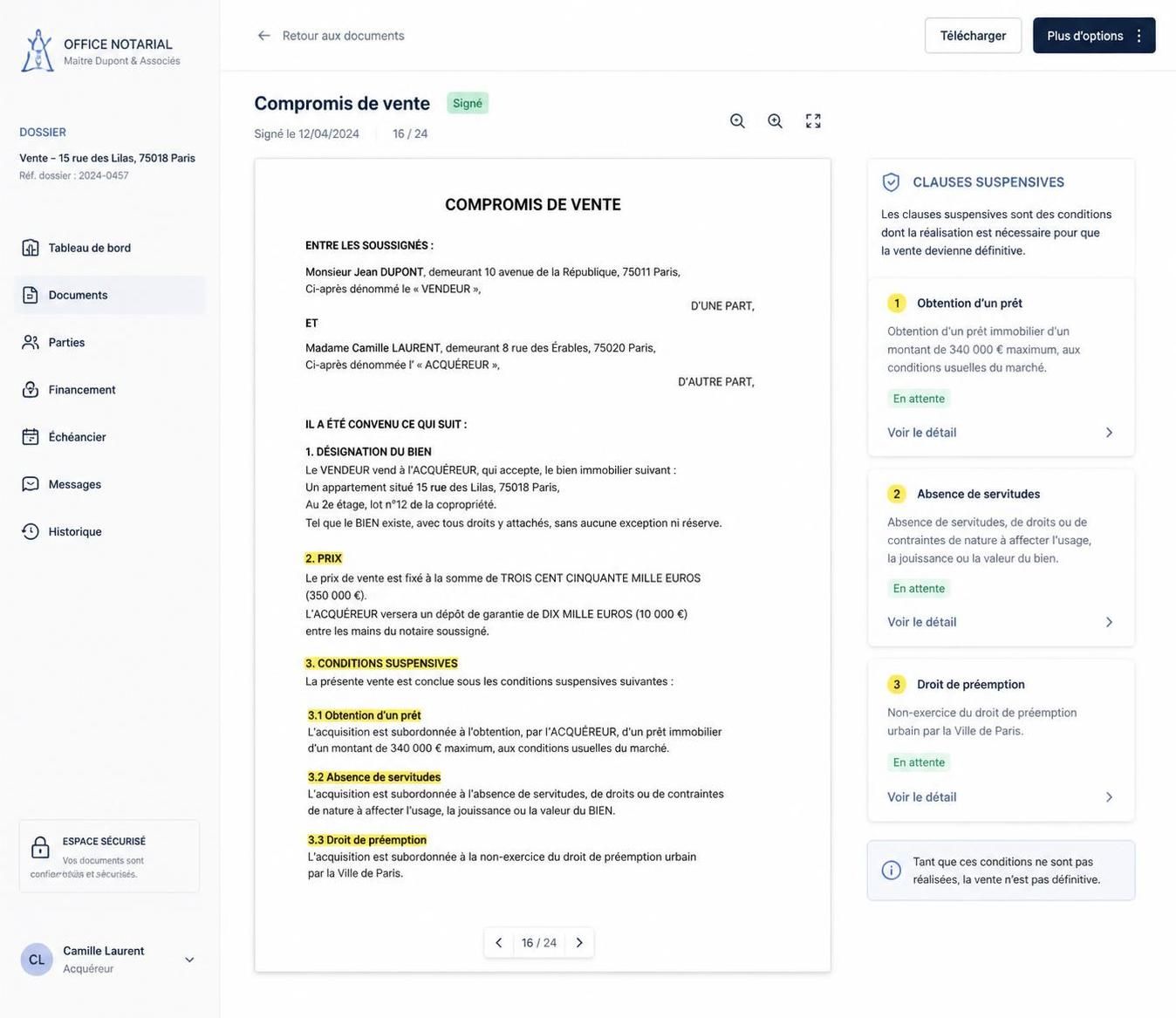Expand the Camille Laurent account menu chevron
The image size is (1176, 1018).
point(189,960)
